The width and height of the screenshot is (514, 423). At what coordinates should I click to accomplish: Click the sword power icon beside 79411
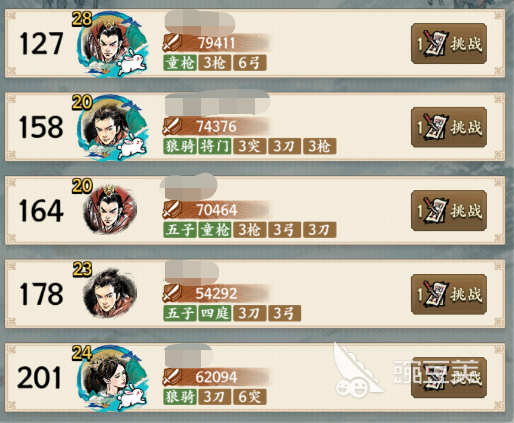coord(172,42)
